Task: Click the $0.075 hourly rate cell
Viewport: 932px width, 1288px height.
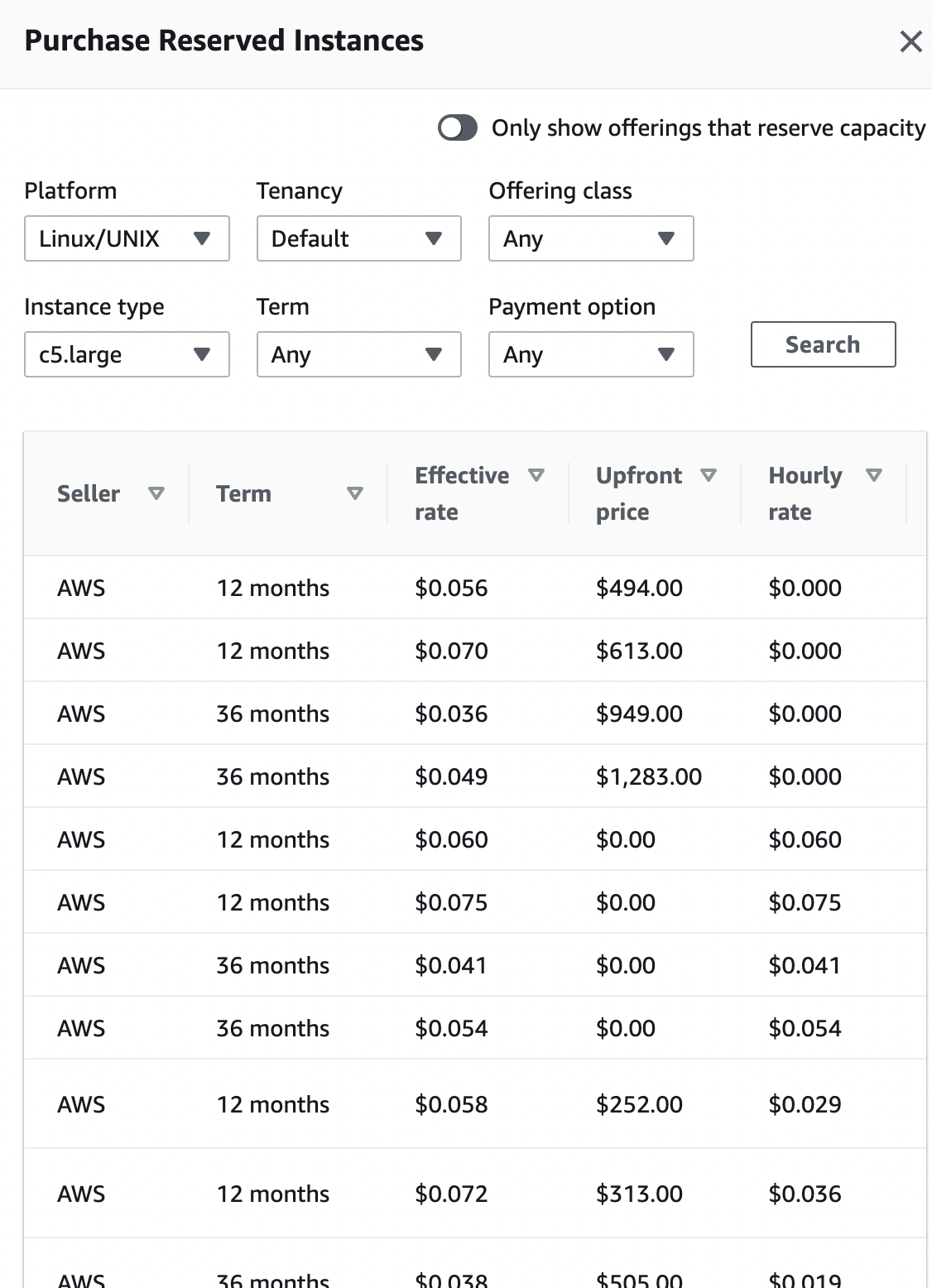Action: [x=805, y=902]
